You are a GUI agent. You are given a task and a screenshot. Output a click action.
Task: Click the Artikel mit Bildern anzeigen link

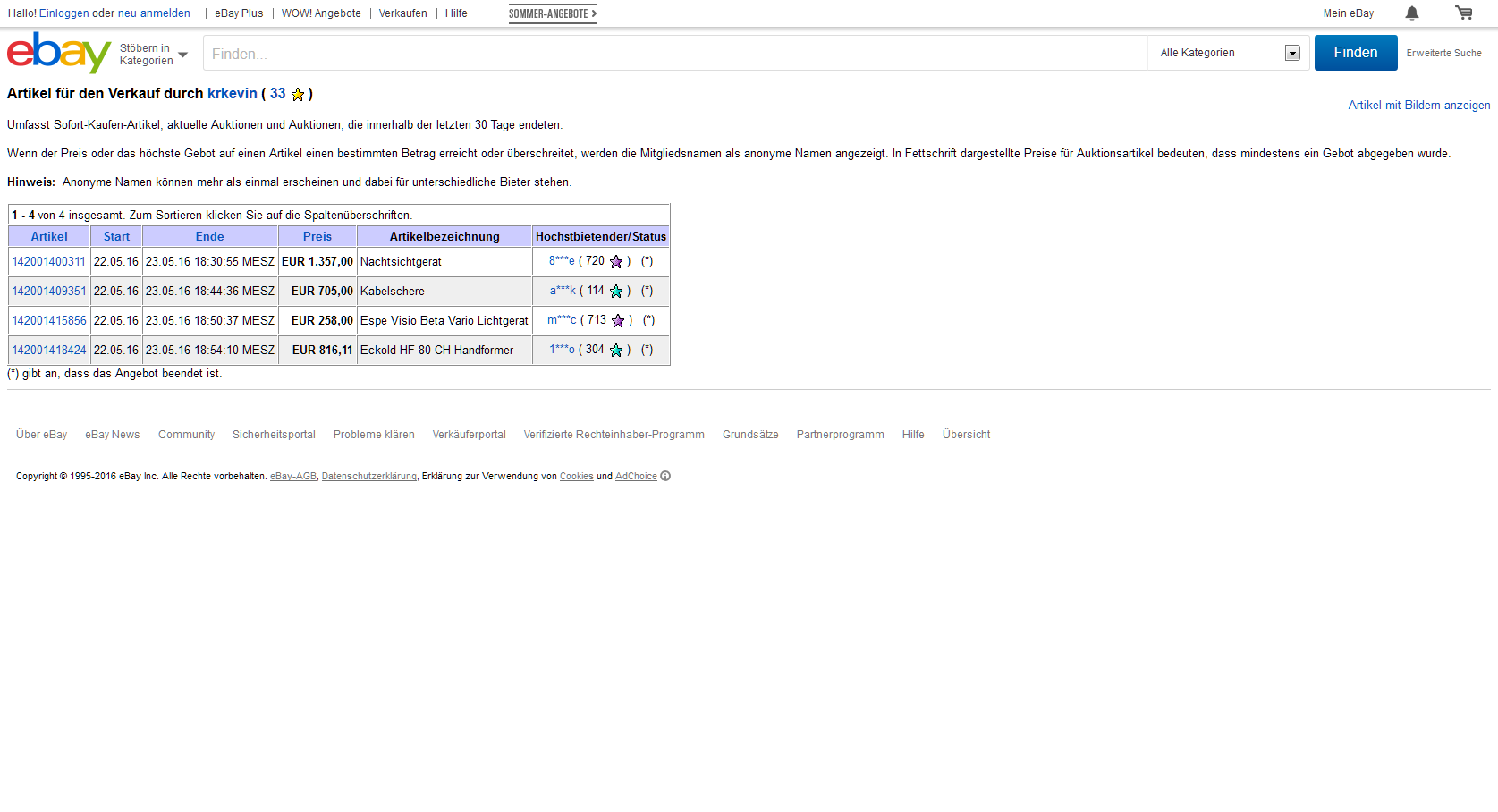coord(1418,106)
